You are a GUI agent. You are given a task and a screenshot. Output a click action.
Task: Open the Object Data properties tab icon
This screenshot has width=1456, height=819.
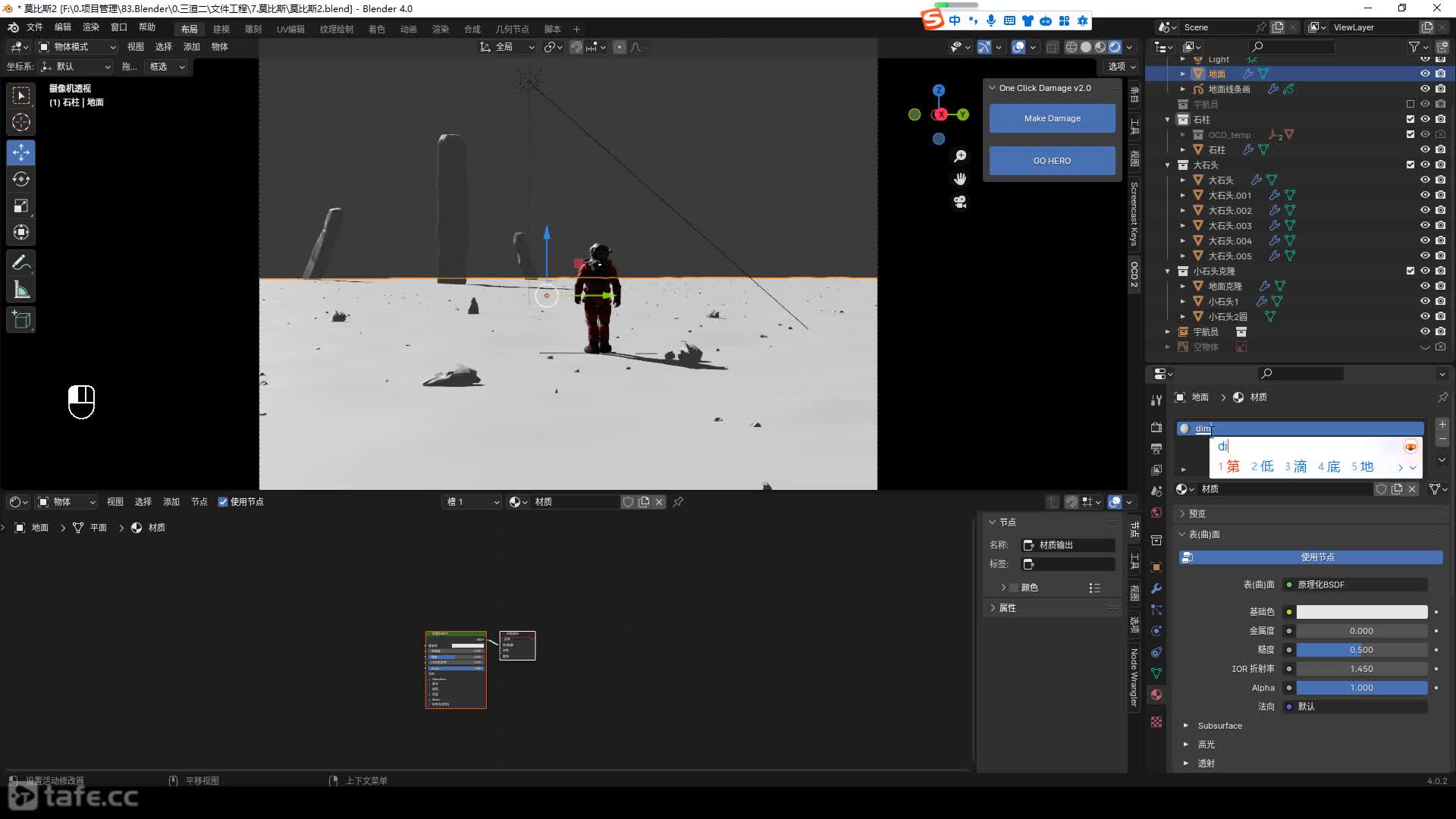tap(1156, 673)
